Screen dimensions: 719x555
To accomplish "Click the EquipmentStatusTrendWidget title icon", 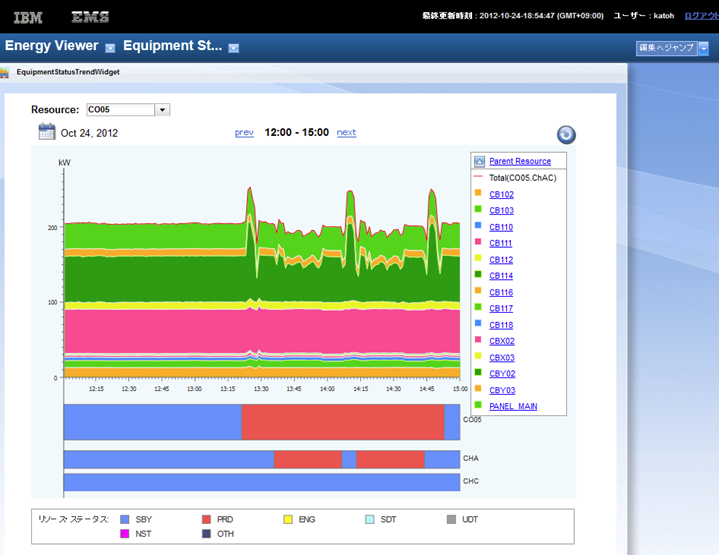I will point(5,72).
